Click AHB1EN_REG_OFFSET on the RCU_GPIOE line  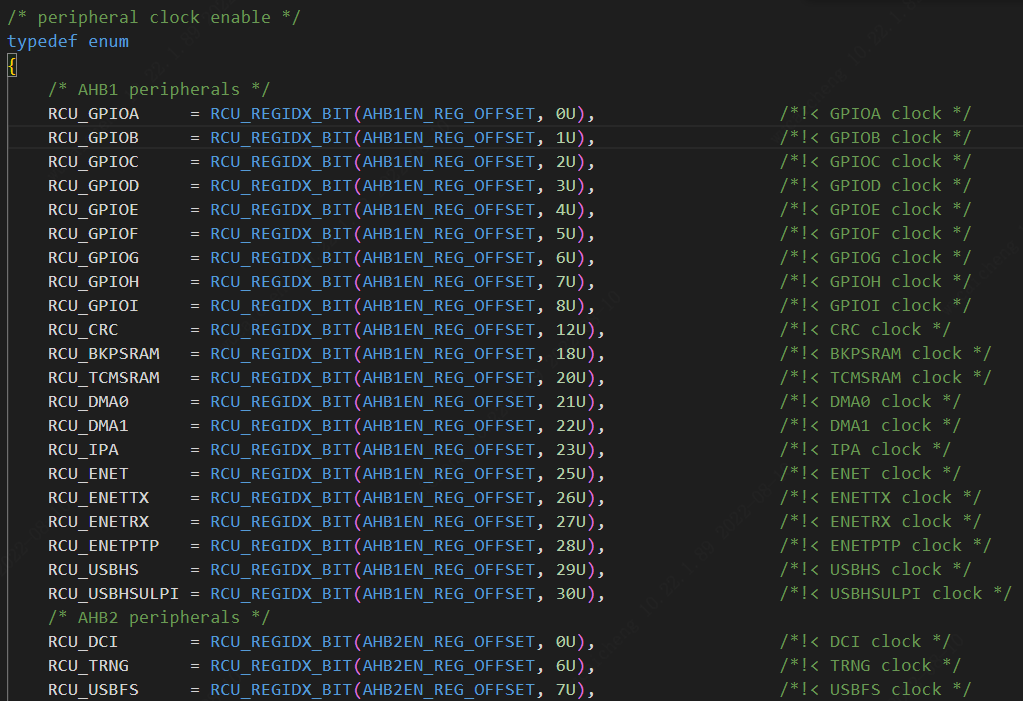click(x=448, y=209)
